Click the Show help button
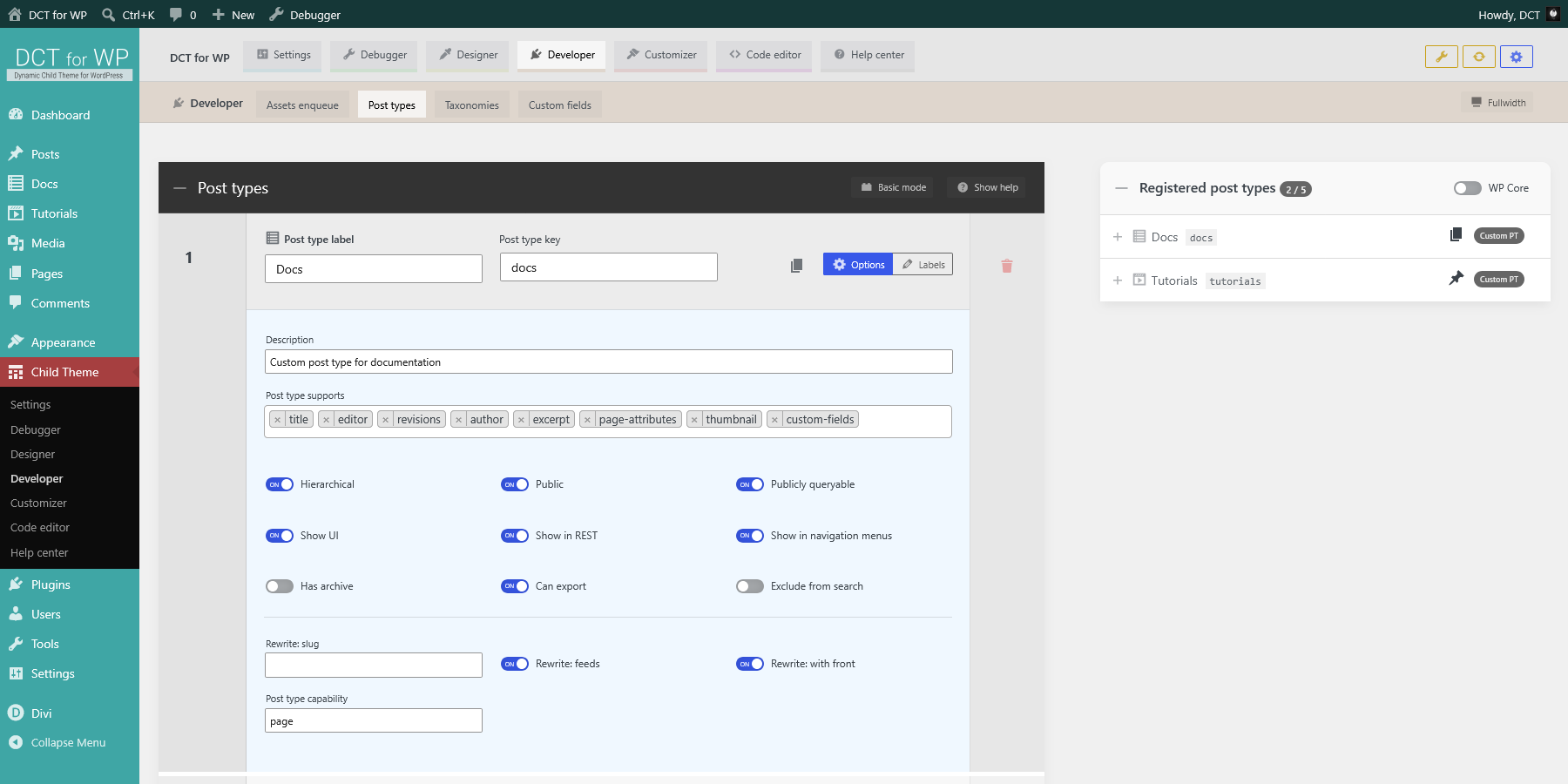This screenshot has width=1568, height=784. pos(987,187)
